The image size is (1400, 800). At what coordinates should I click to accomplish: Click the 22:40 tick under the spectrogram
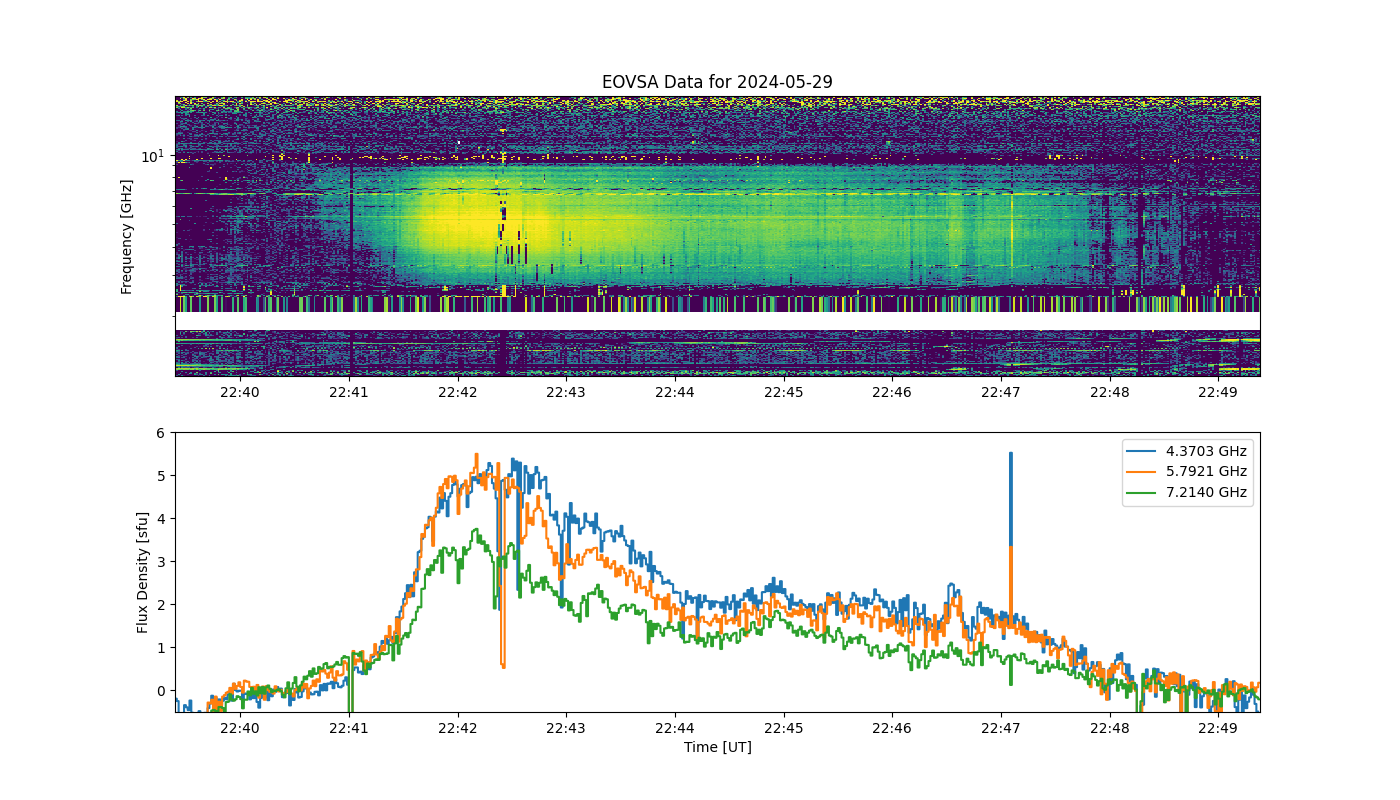[x=240, y=392]
